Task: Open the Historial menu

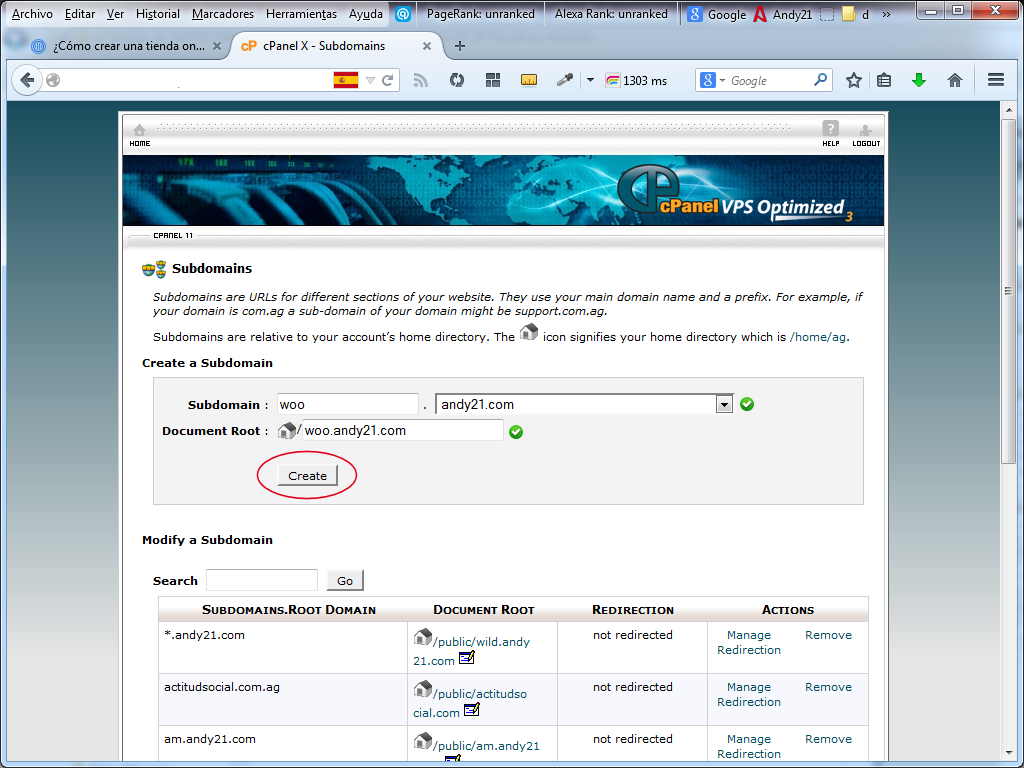Action: (x=157, y=14)
